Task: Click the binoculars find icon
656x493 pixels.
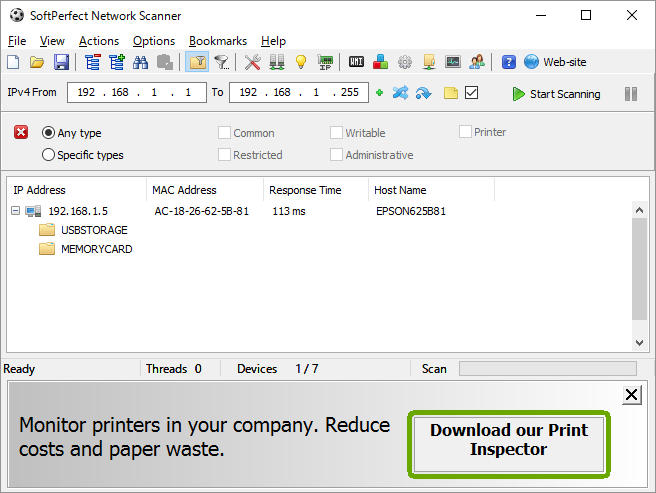Action: pyautogui.click(x=140, y=62)
